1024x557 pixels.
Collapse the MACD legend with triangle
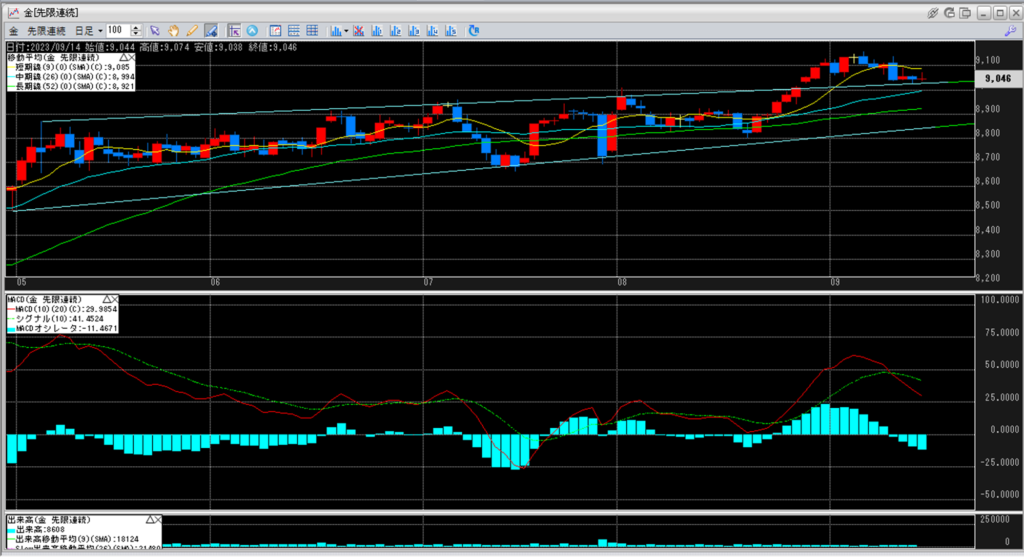pyautogui.click(x=107, y=299)
